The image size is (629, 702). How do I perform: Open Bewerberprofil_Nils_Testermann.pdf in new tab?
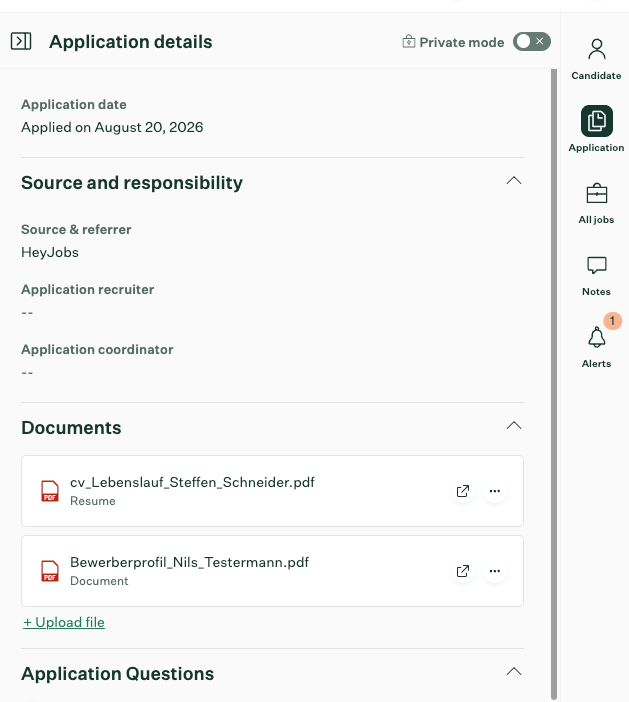[462, 571]
